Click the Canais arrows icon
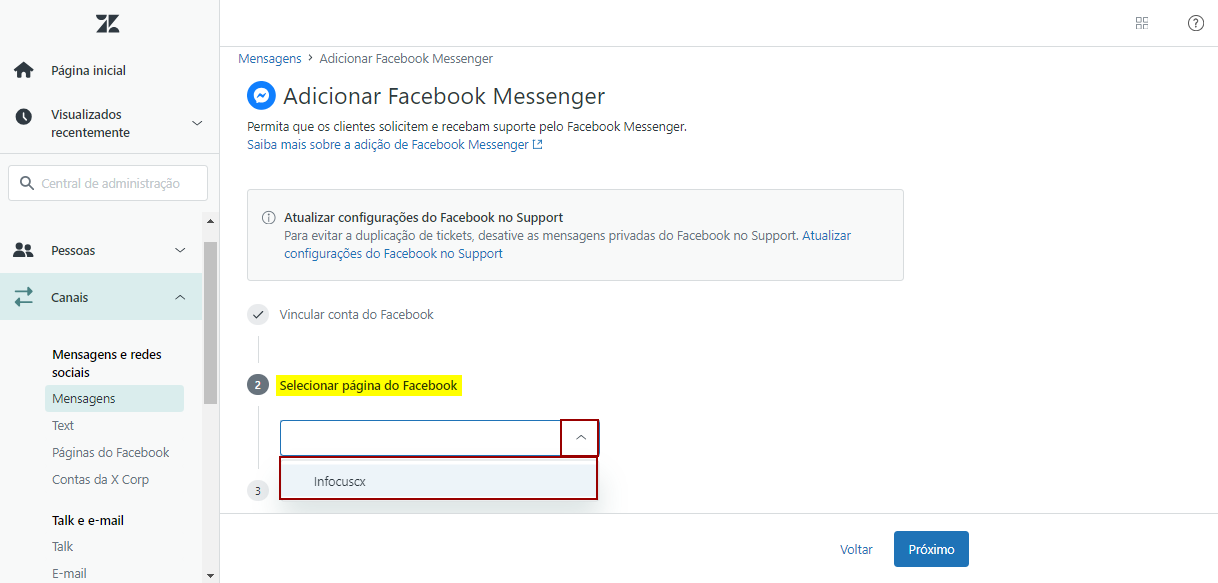The image size is (1218, 583). 24,297
